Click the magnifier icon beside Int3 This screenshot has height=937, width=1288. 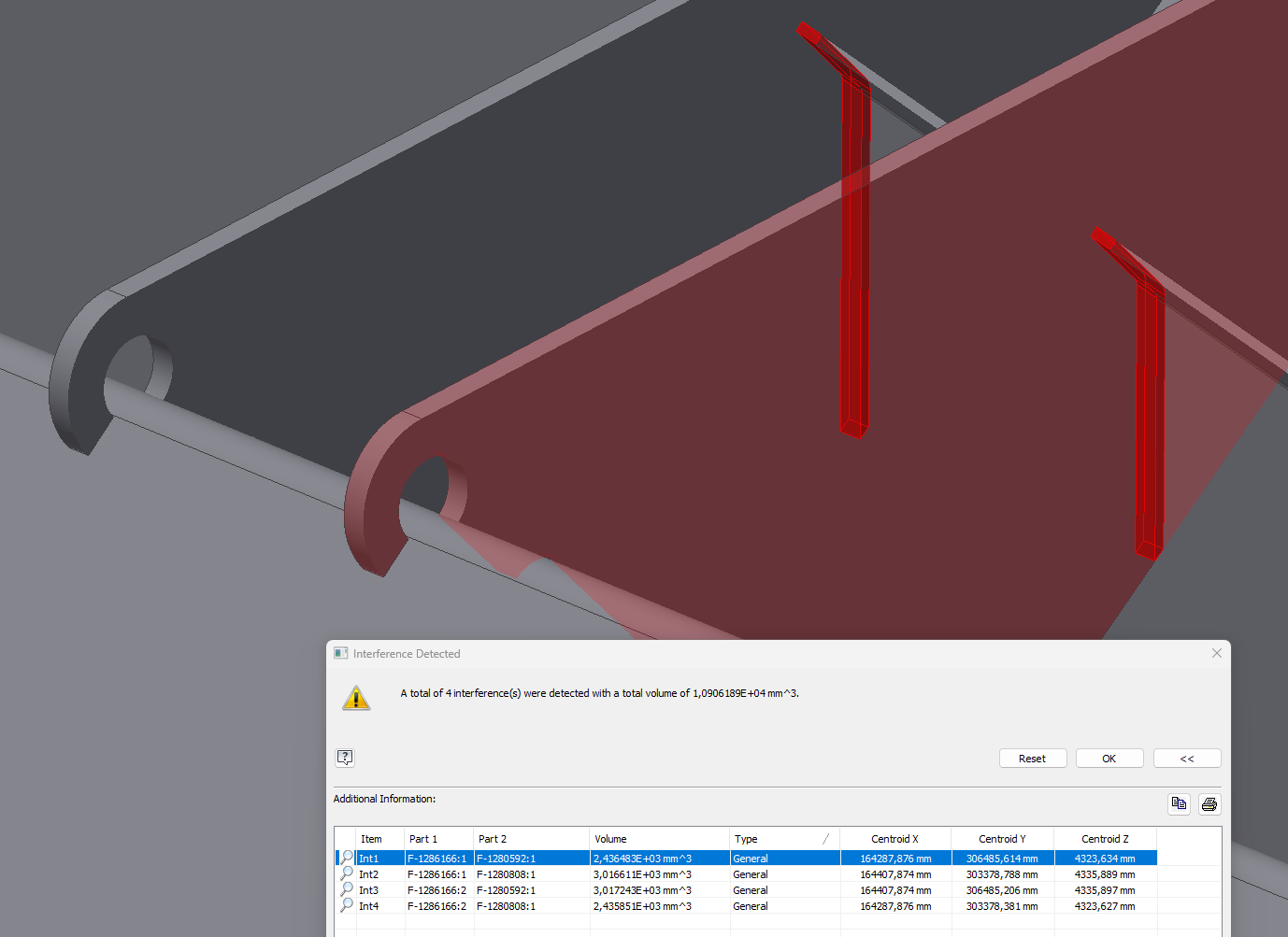[345, 889]
